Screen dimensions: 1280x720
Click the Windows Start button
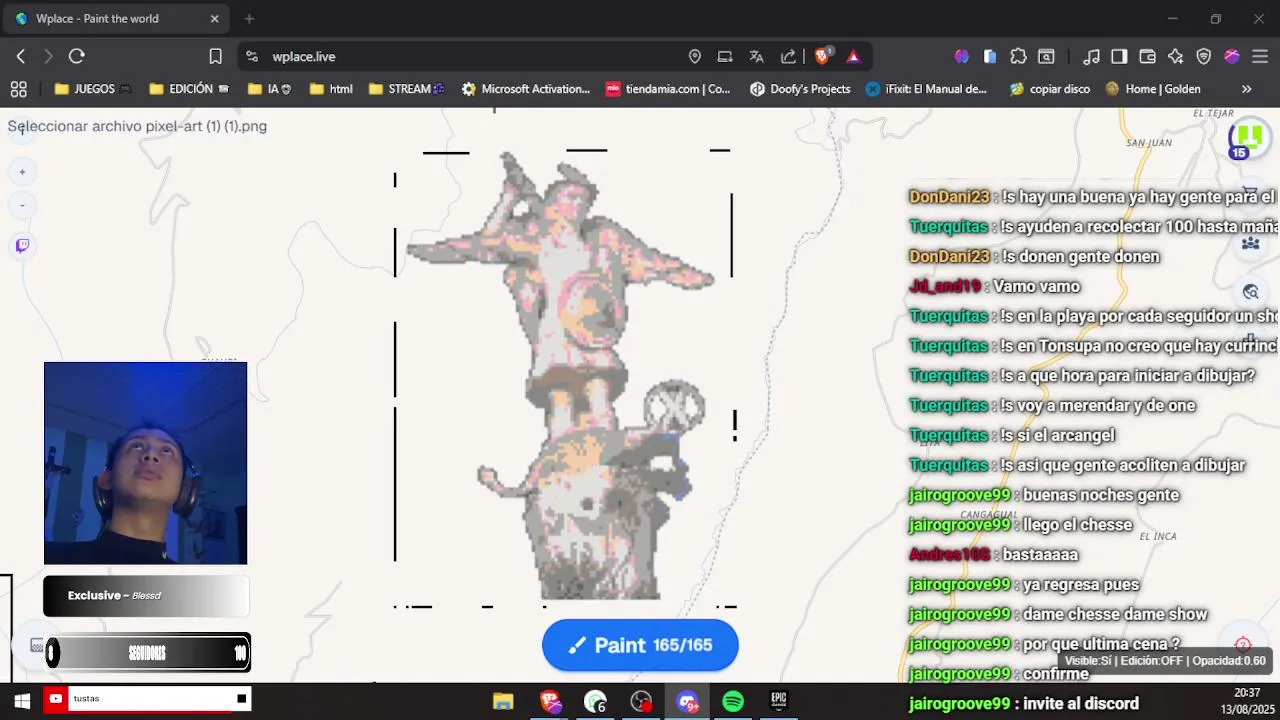point(21,701)
